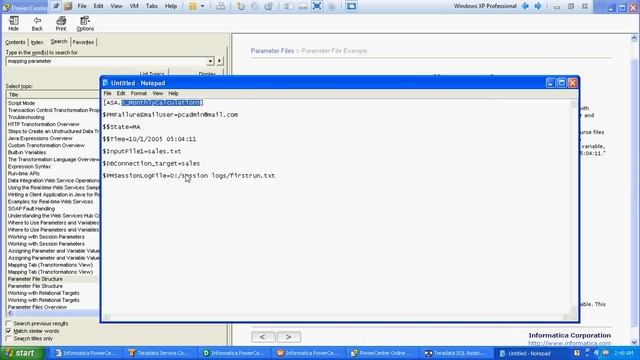Open the help viewer Options icon
Viewport: 640px width, 360px height.
tap(85, 23)
